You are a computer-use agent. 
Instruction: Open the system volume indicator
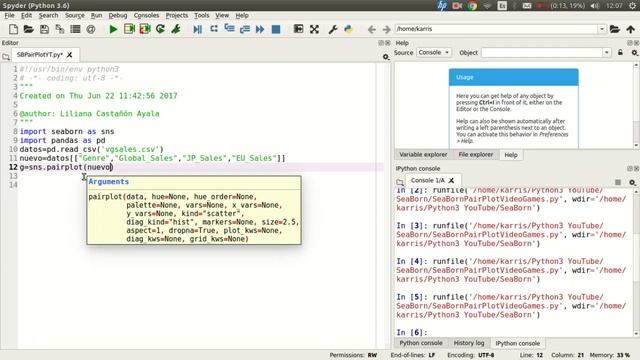click(595, 6)
